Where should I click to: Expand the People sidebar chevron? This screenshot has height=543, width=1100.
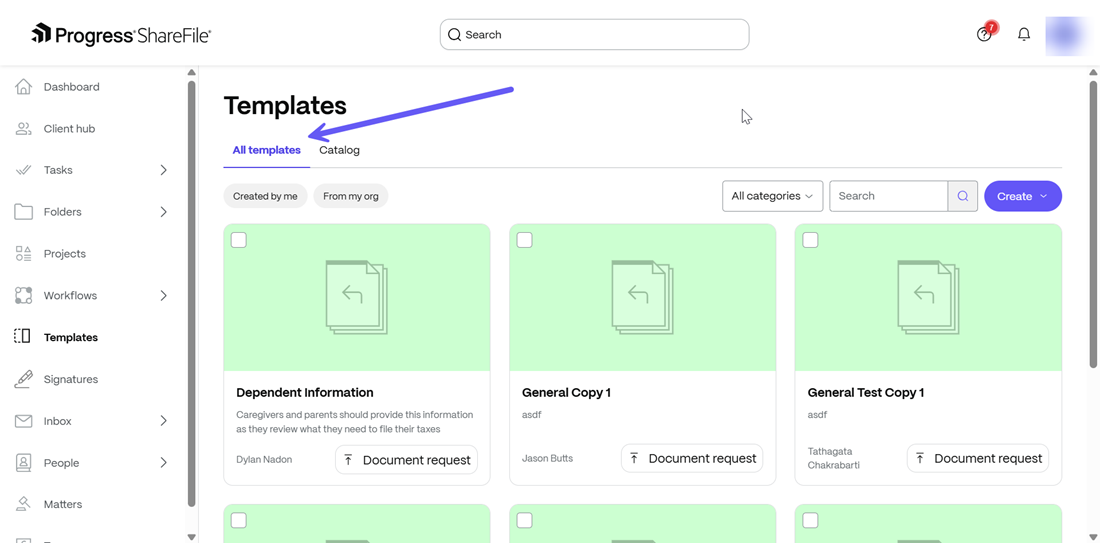coord(163,462)
